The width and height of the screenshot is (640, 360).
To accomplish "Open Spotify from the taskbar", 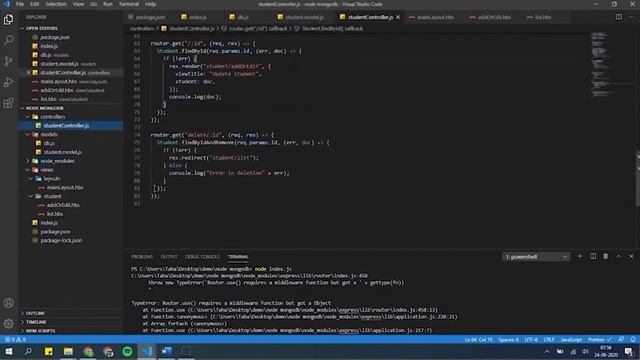I will (127, 351).
